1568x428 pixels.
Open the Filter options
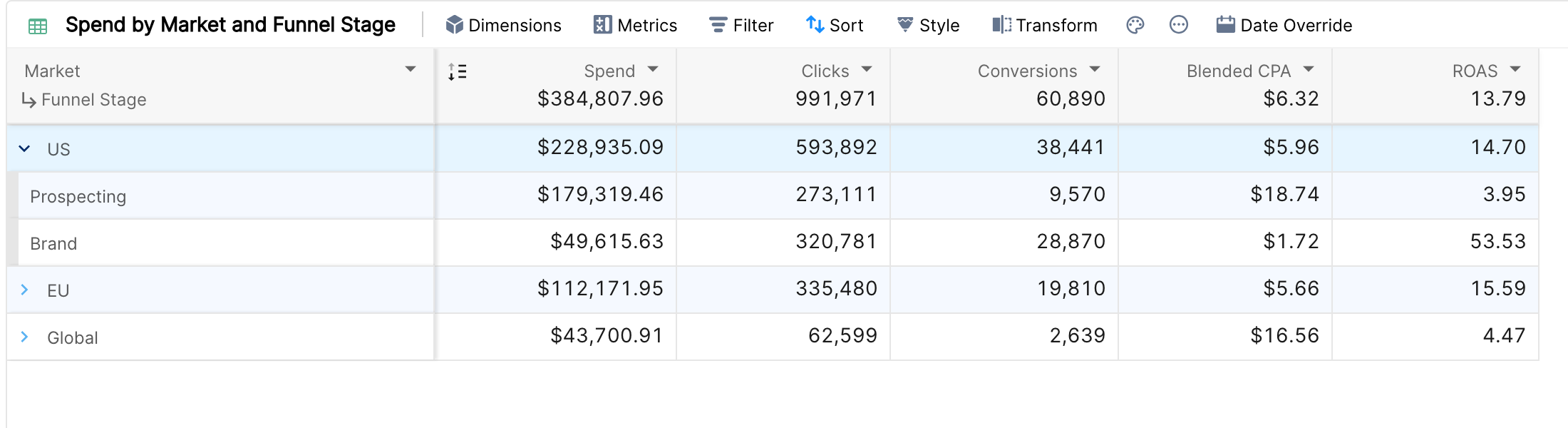(x=741, y=25)
